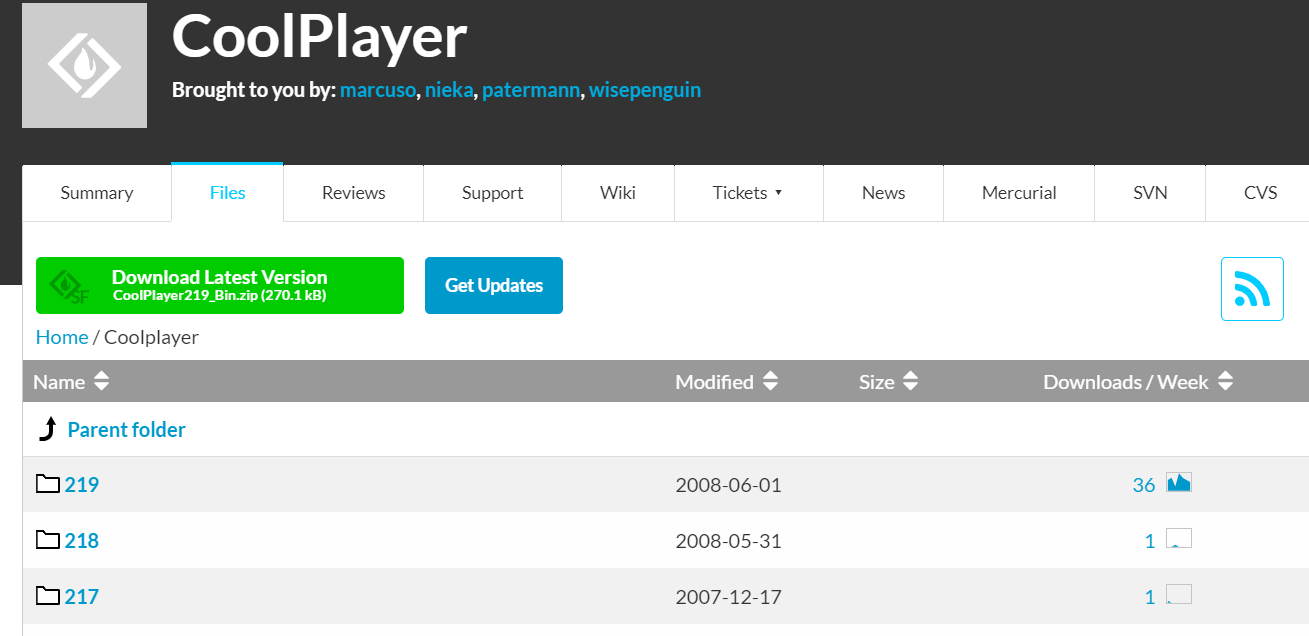
Task: Click the Coolplayer breadcrumb text
Action: pos(151,337)
